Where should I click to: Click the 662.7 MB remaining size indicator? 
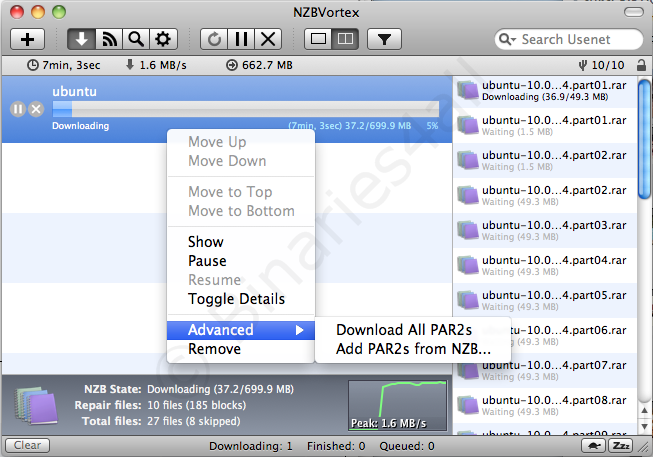[259, 65]
